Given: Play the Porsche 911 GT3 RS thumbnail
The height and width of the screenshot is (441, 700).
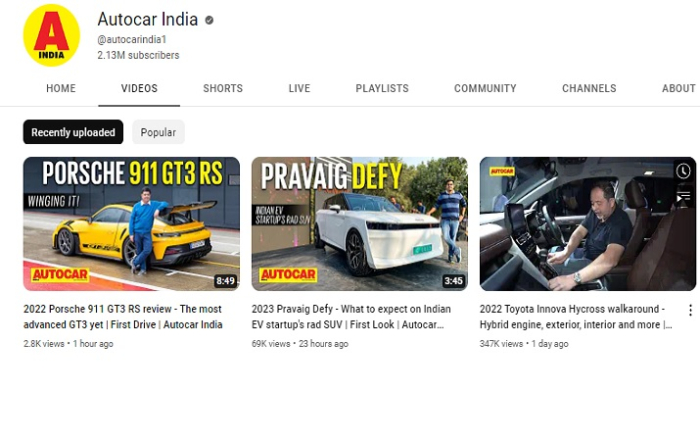Looking at the screenshot, I should pyautogui.click(x=131, y=224).
